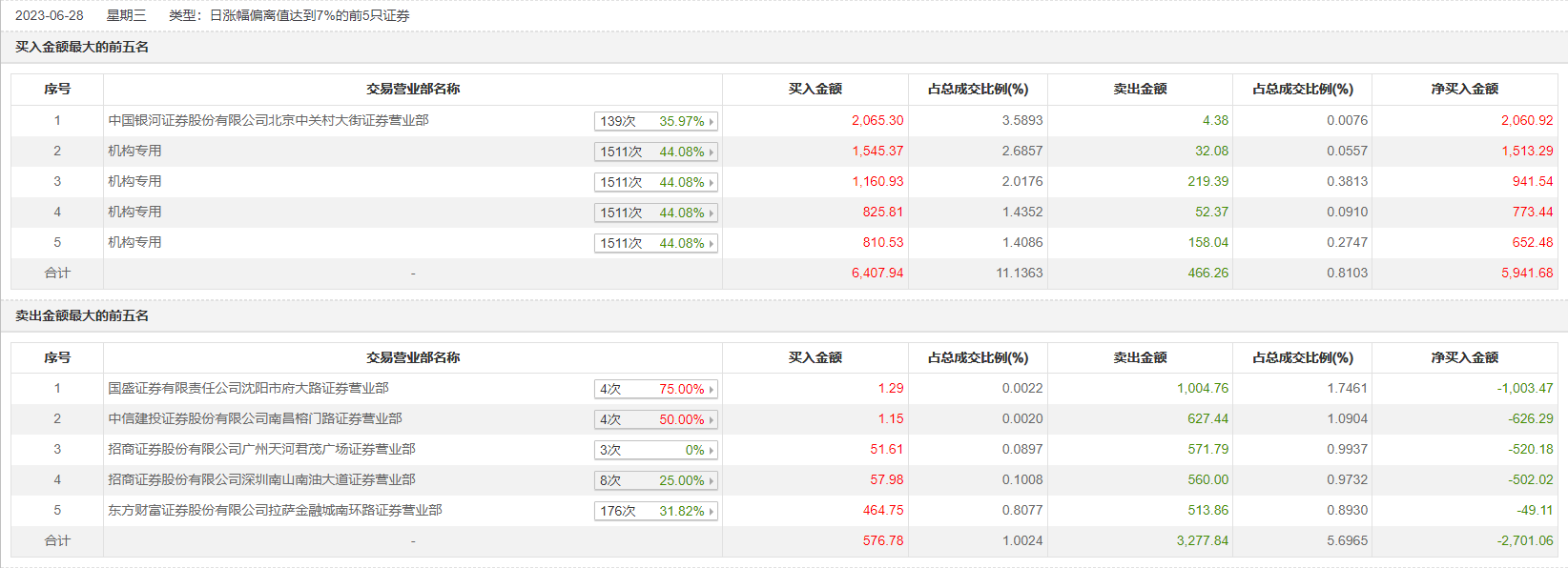Click the date 2023-06-28
Image resolution: width=1568 pixels, height=568 pixels.
pyautogui.click(x=50, y=15)
